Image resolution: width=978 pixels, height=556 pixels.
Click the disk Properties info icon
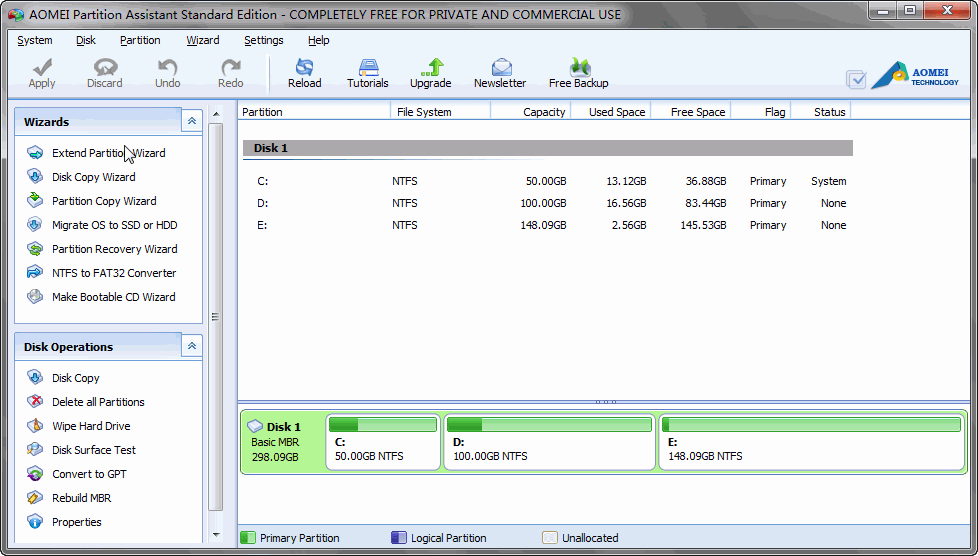(35, 522)
